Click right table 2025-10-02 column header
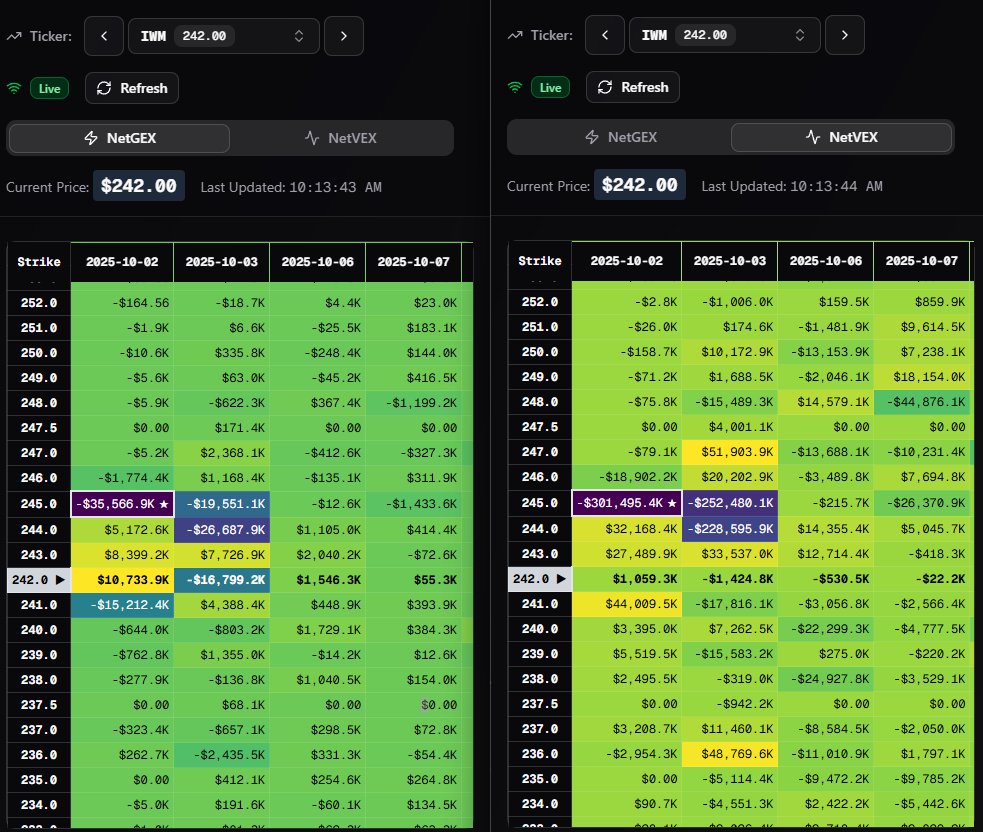This screenshot has height=832, width=983. coord(626,261)
